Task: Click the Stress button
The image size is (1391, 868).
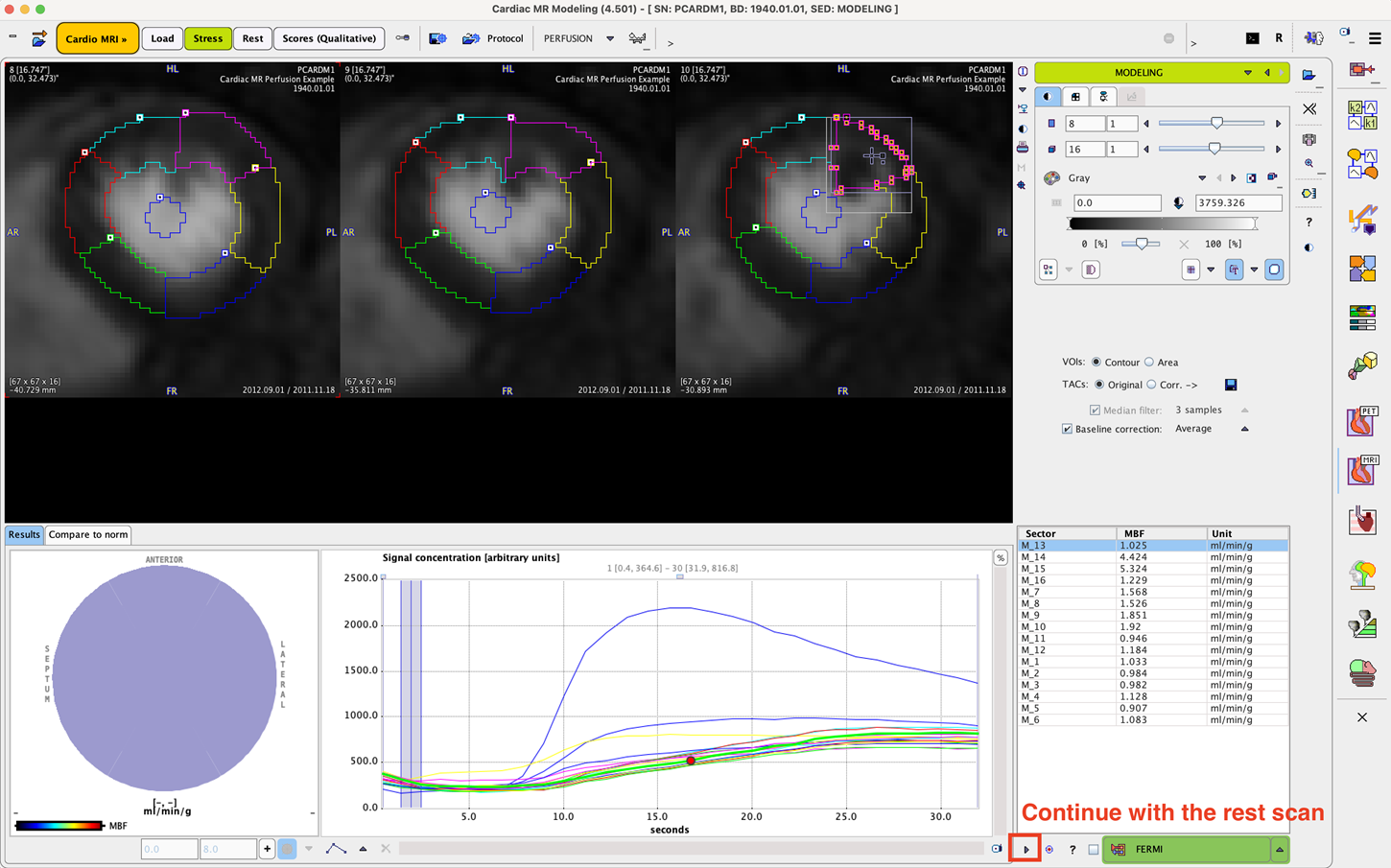Action: [x=208, y=38]
